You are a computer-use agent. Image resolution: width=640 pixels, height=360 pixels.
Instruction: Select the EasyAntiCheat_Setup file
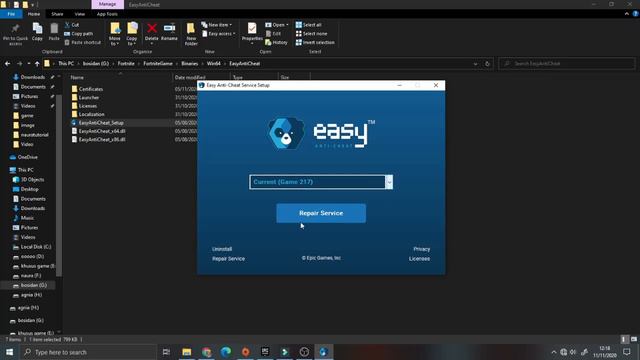tap(101, 122)
